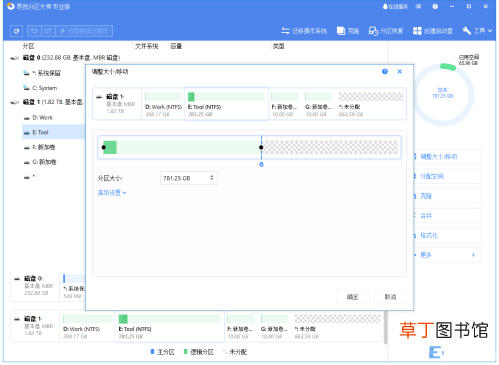The height and width of the screenshot is (365, 499).
Task: Select 系统保留 549 MB block in bottom disk map
Action: 73,287
